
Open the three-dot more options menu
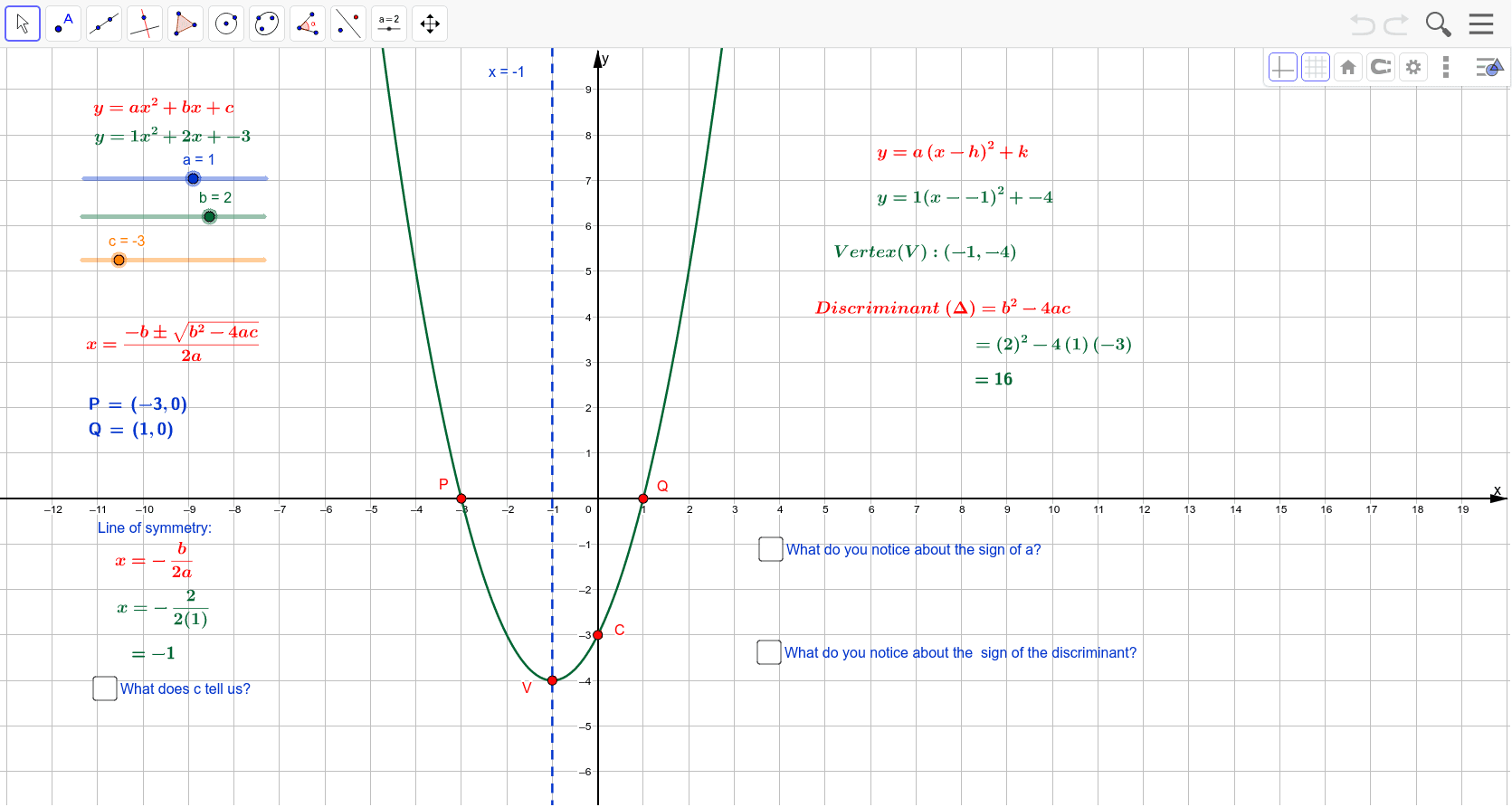point(1446,67)
